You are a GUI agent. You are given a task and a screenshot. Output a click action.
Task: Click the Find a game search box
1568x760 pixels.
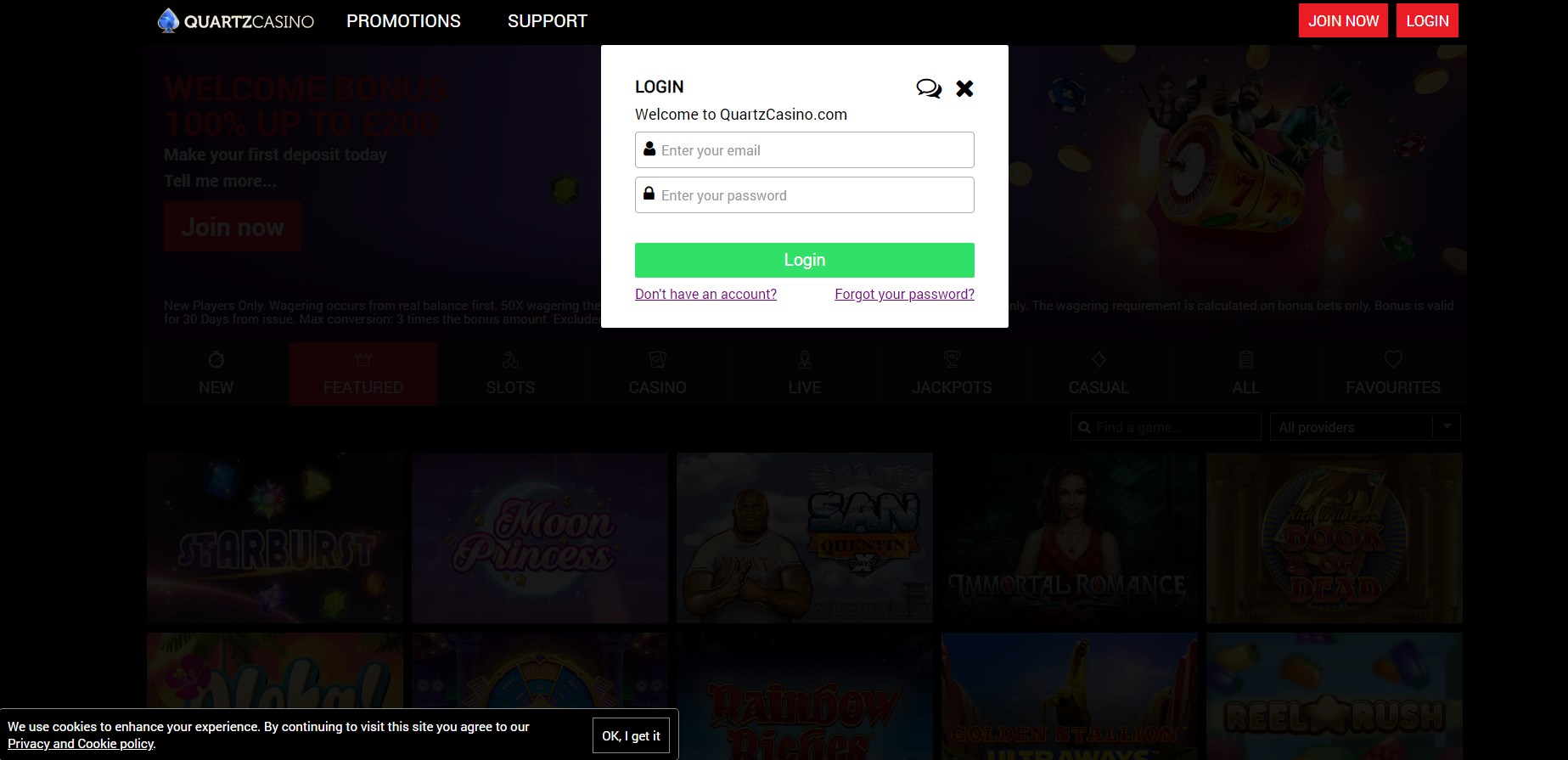[x=1166, y=427]
